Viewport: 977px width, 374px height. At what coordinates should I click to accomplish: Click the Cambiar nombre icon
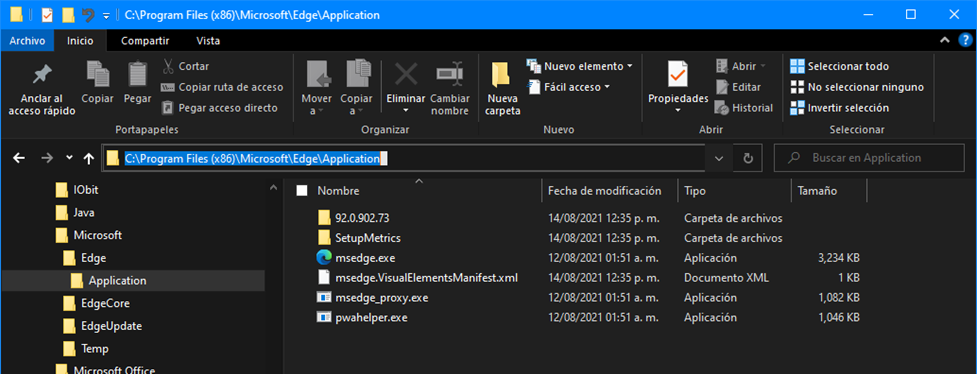coord(449,75)
